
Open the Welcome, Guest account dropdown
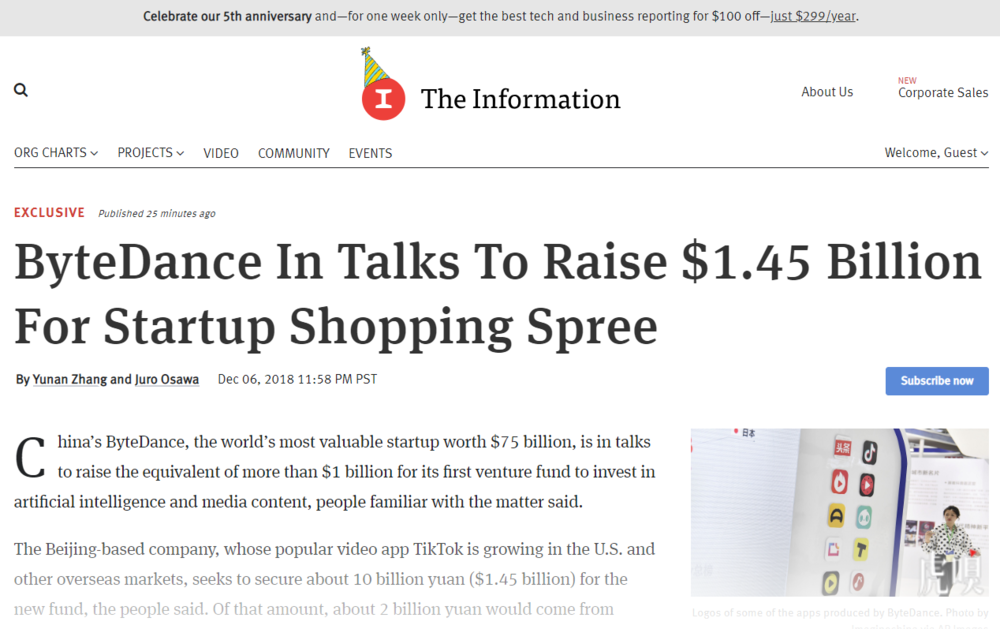pyautogui.click(x=936, y=153)
